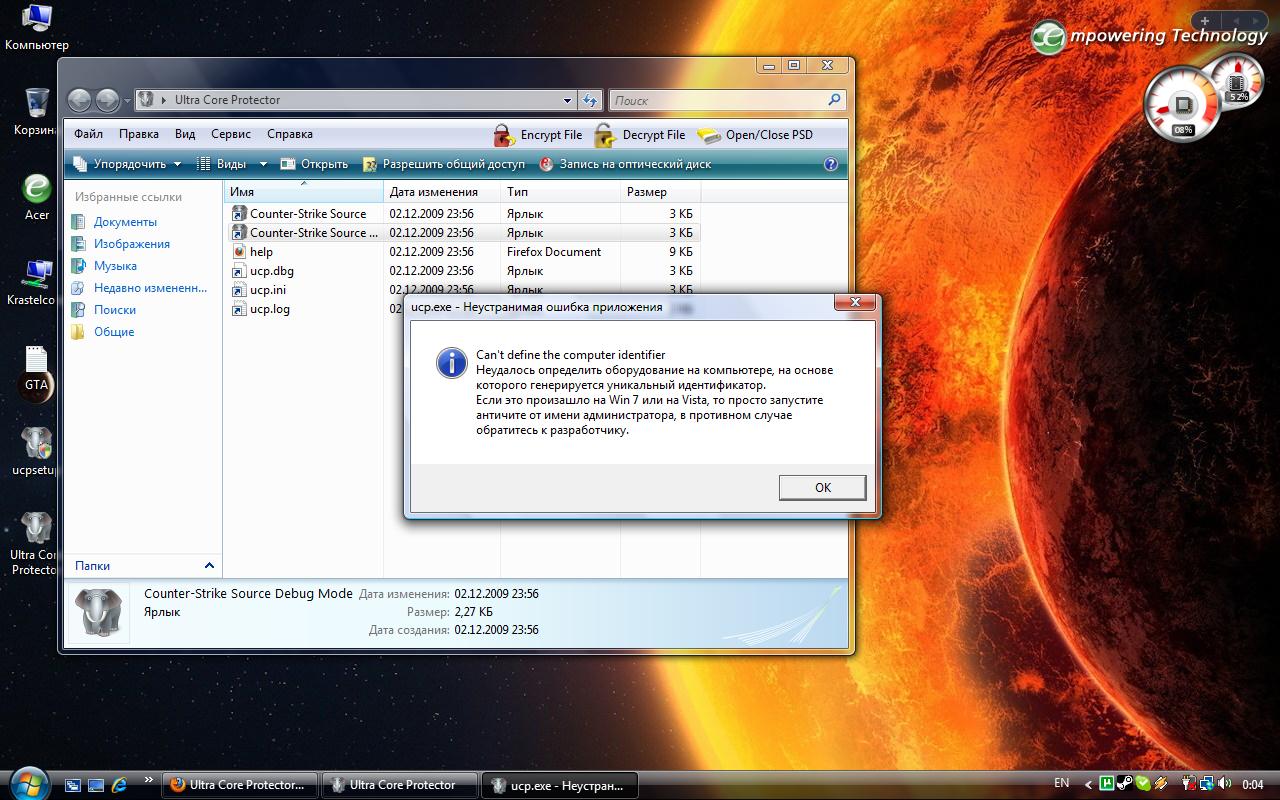Click Разрешить общий доступ on the toolbar
The height and width of the screenshot is (800, 1280).
tap(443, 164)
